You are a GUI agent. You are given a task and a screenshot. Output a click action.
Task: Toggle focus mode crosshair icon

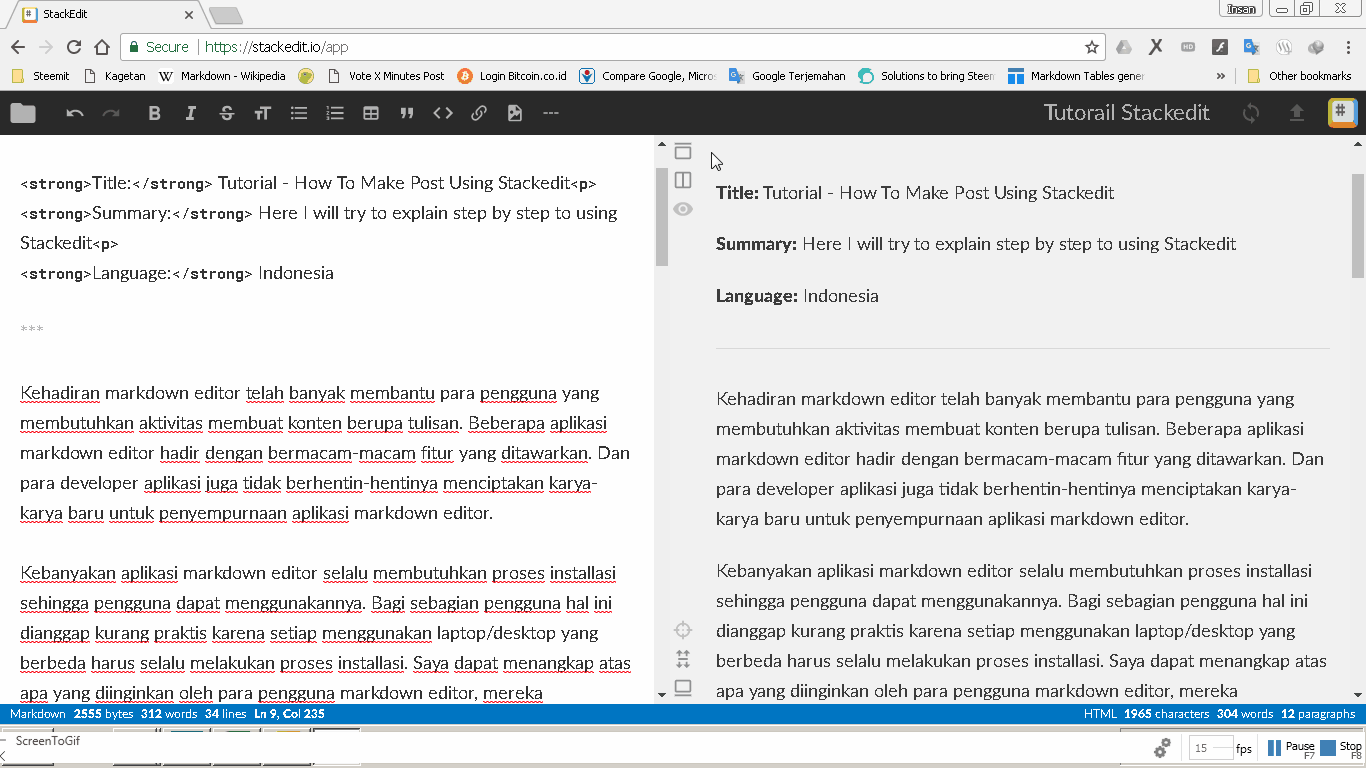683,630
